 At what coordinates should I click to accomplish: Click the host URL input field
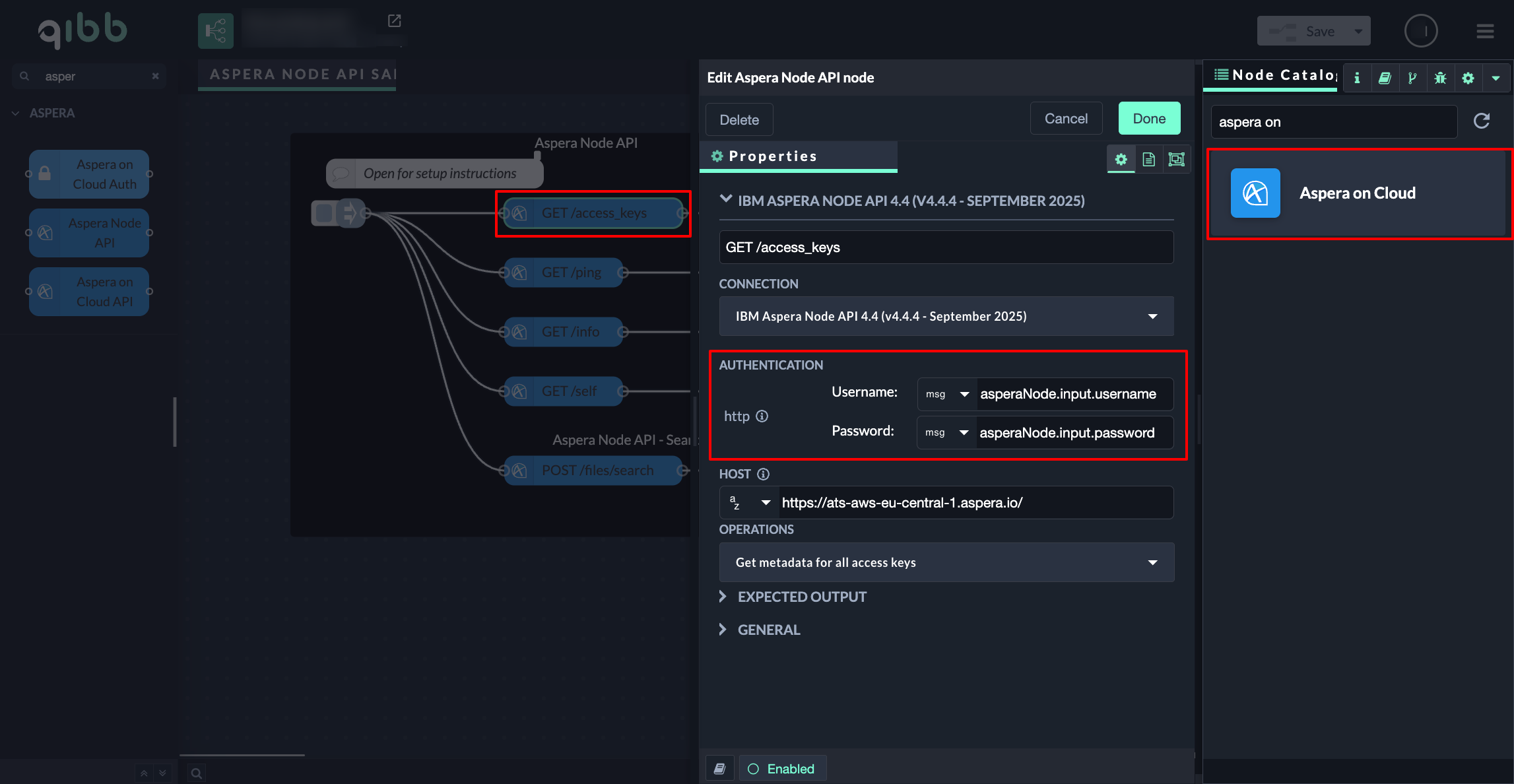click(975, 503)
